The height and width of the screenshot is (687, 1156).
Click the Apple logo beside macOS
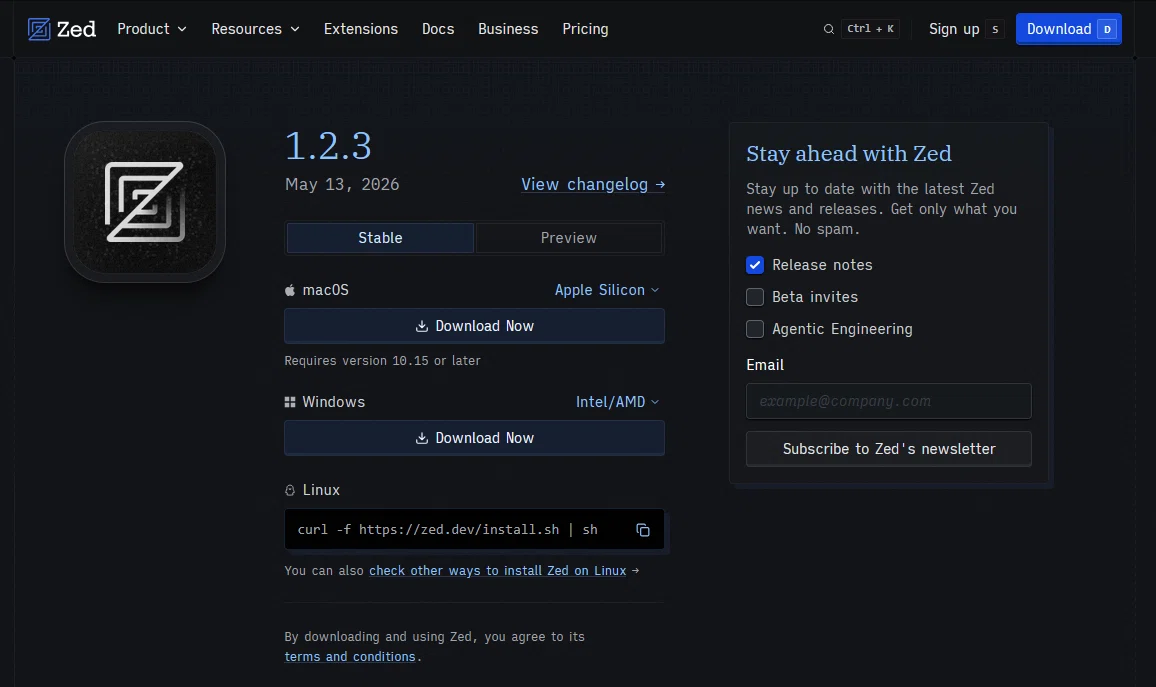(x=290, y=290)
